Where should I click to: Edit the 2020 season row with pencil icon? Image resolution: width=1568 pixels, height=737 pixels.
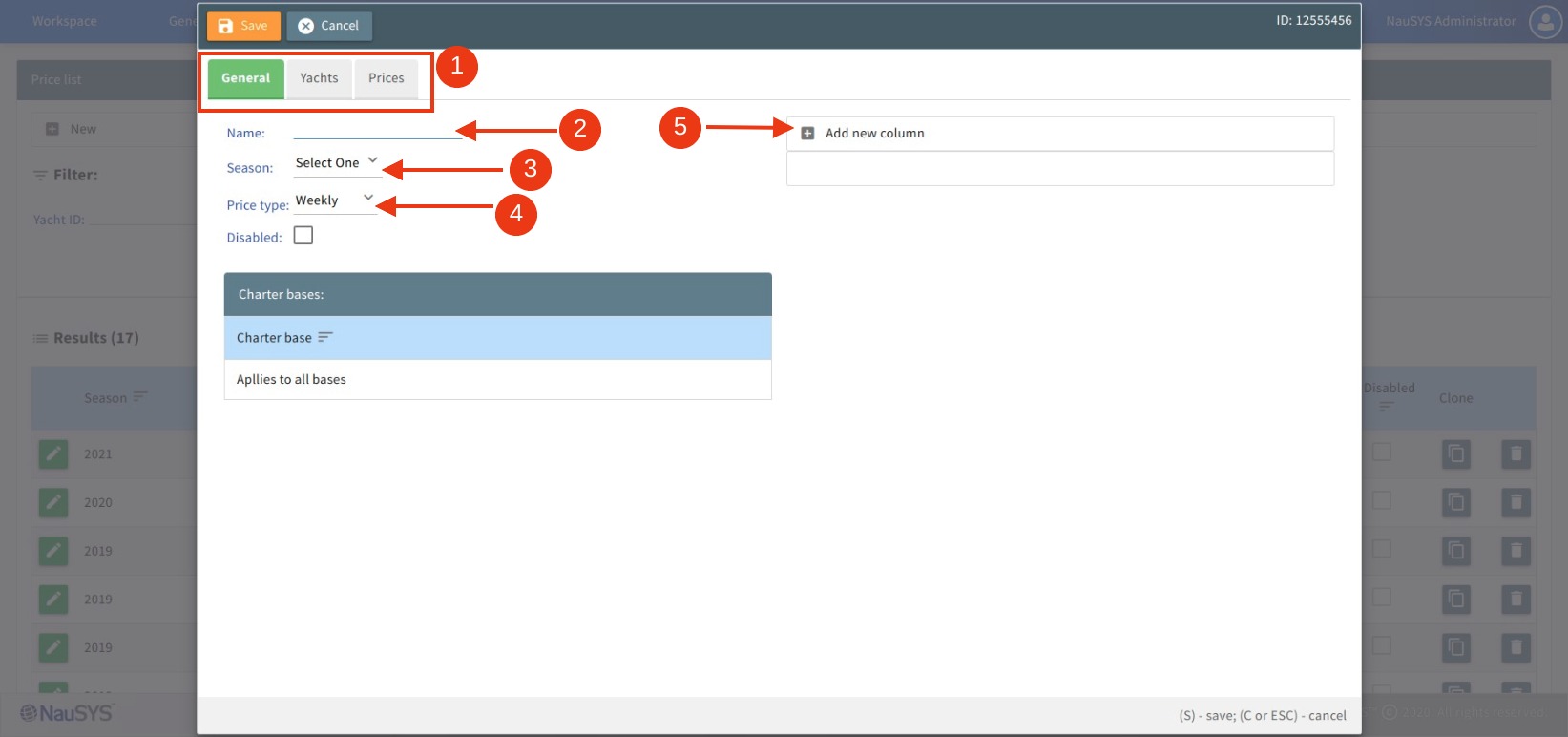point(53,502)
